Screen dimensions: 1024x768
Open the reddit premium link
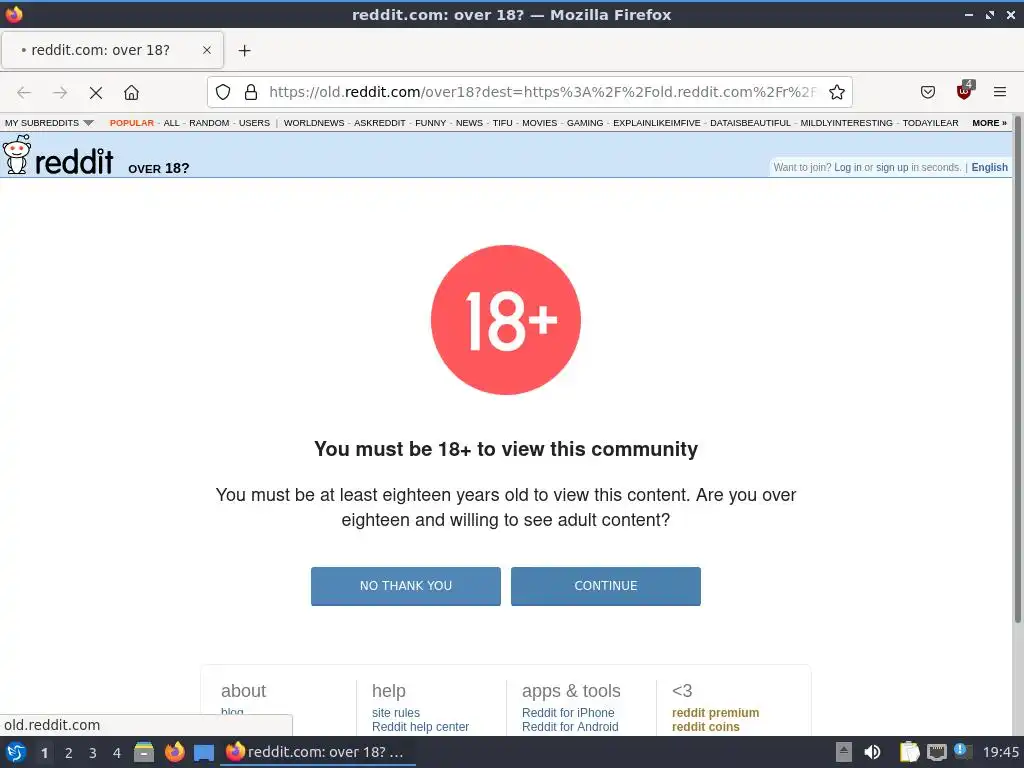click(x=715, y=712)
